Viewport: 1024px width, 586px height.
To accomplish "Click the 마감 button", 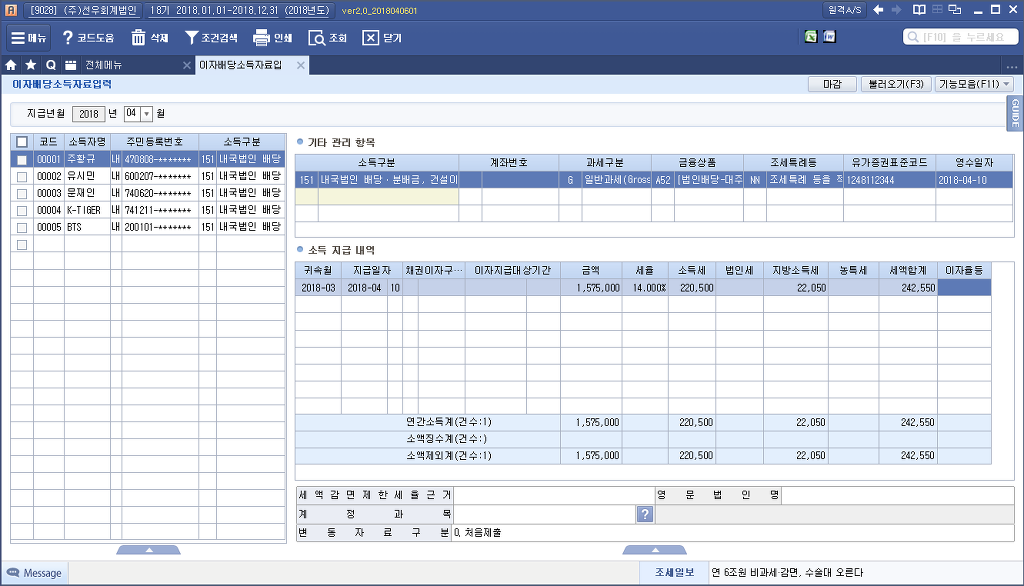I will coord(832,85).
